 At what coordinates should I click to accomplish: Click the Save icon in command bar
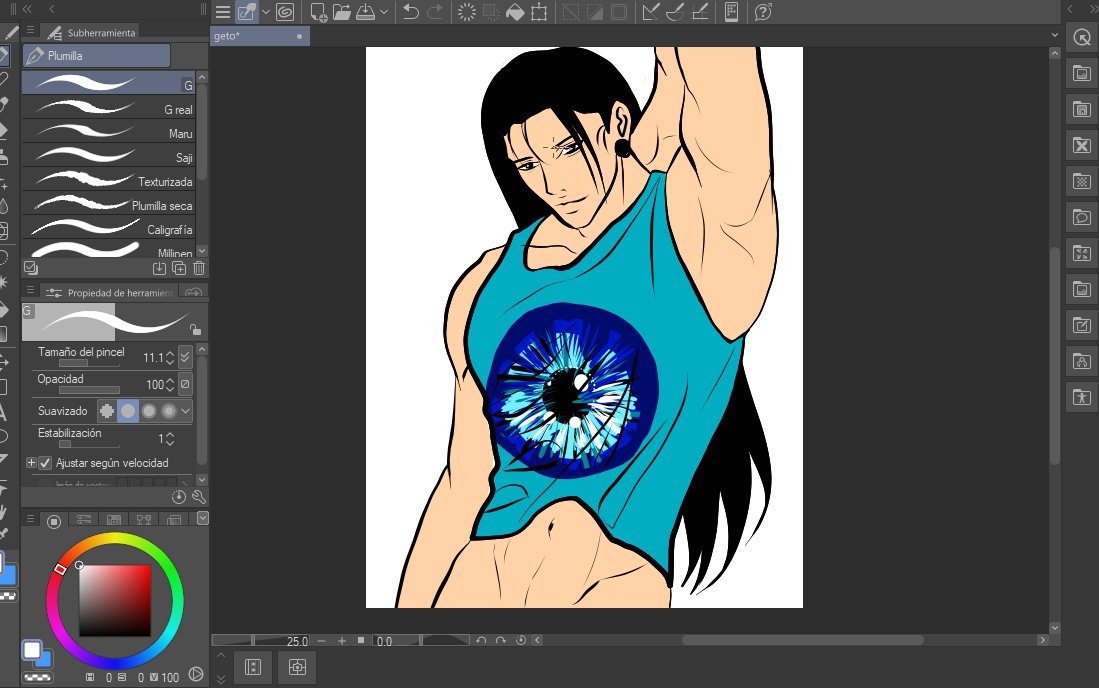366,12
